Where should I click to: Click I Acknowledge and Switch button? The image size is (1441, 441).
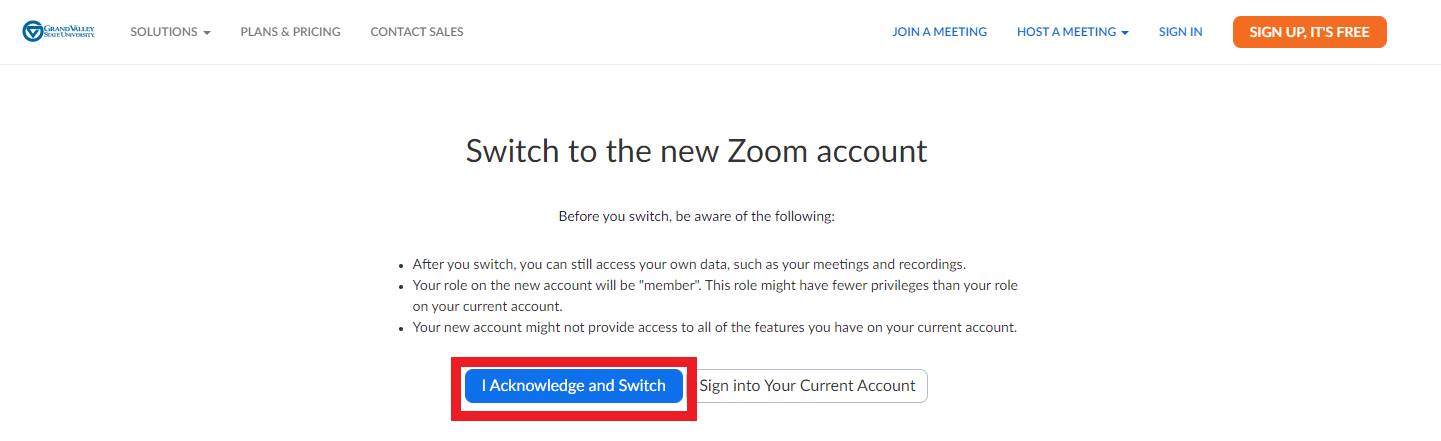[573, 386]
